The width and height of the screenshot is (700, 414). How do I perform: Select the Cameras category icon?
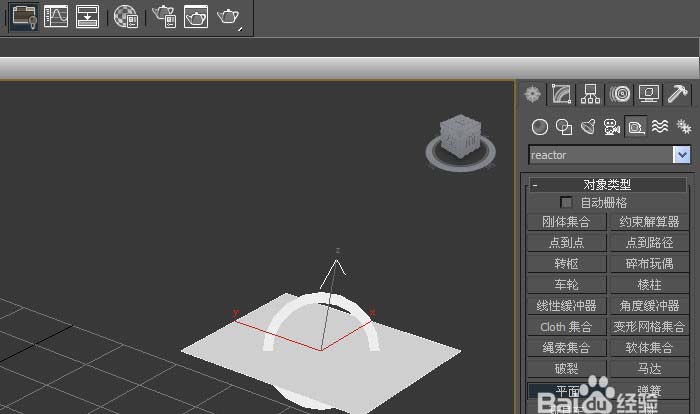point(612,127)
